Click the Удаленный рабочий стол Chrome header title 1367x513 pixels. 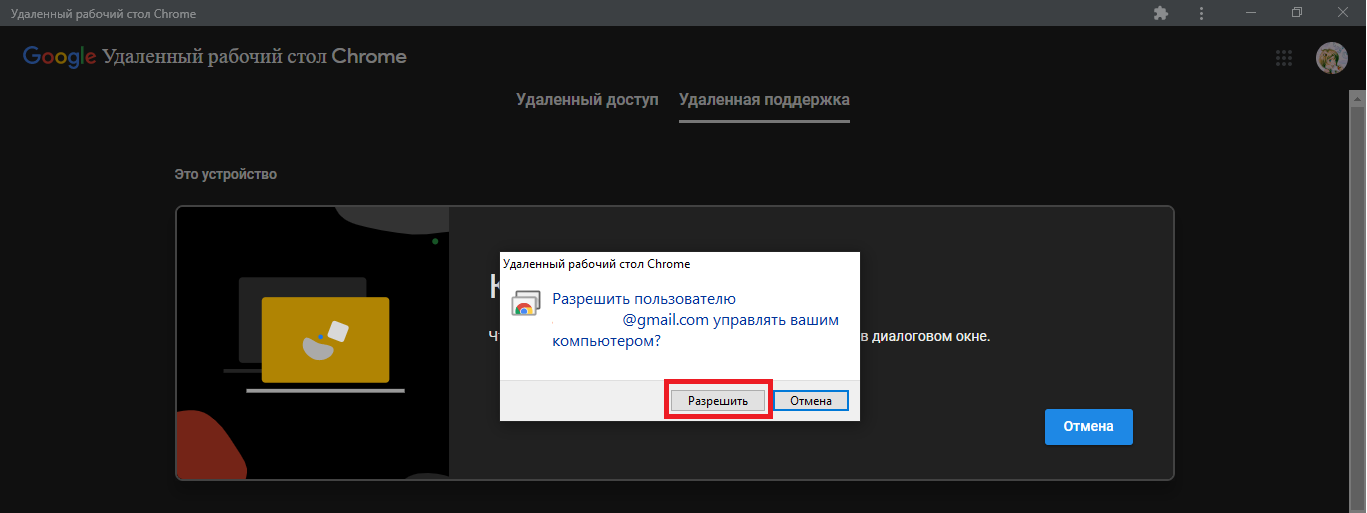click(254, 57)
